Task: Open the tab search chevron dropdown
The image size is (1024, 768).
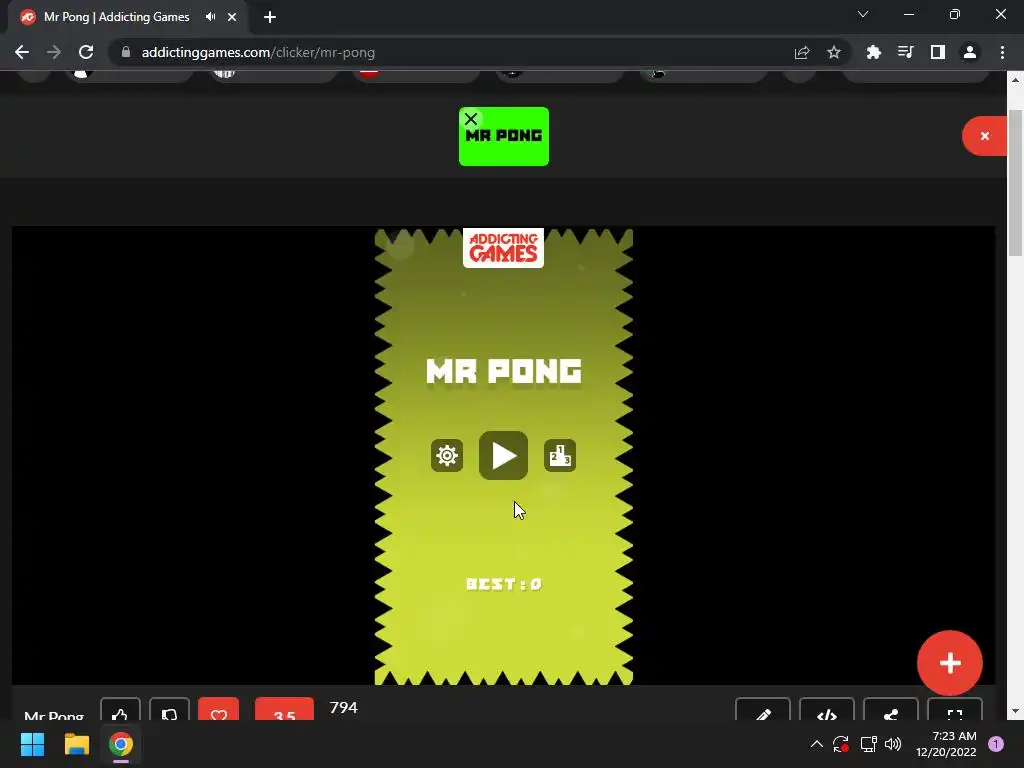Action: 863,14
